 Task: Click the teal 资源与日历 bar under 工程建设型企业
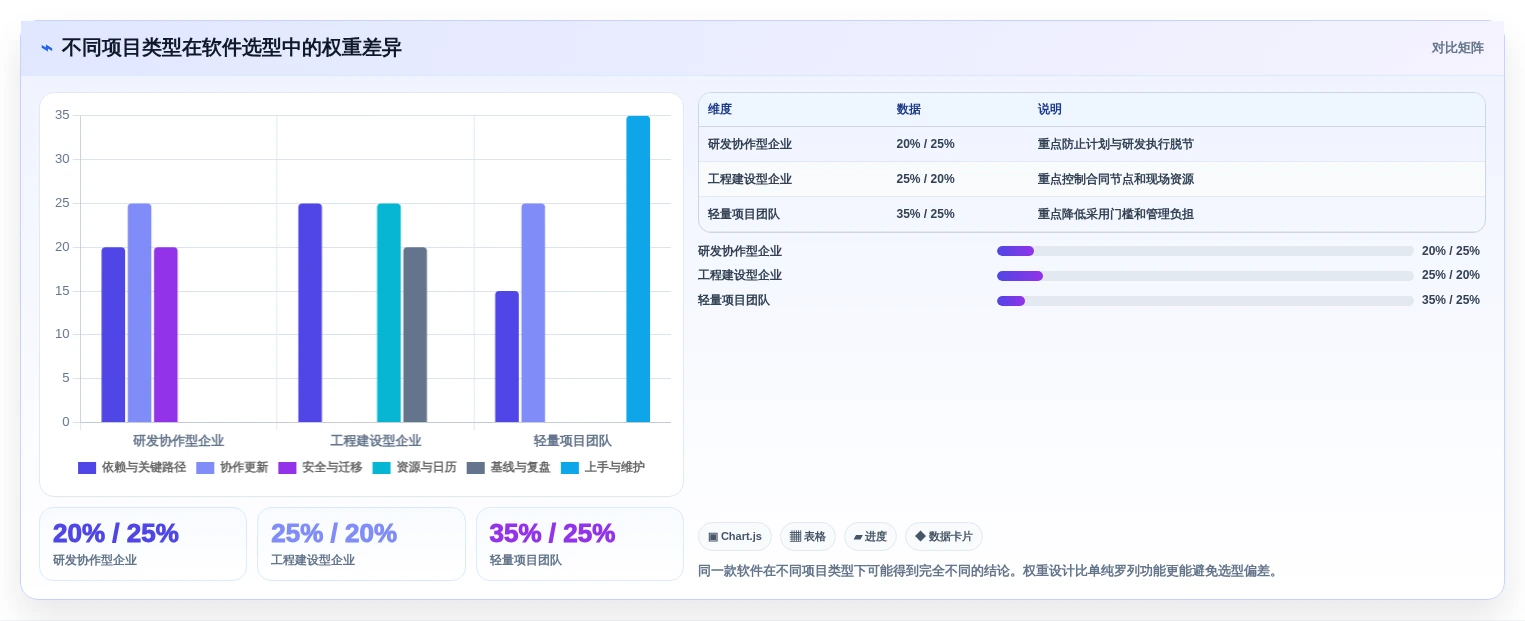[x=389, y=313]
